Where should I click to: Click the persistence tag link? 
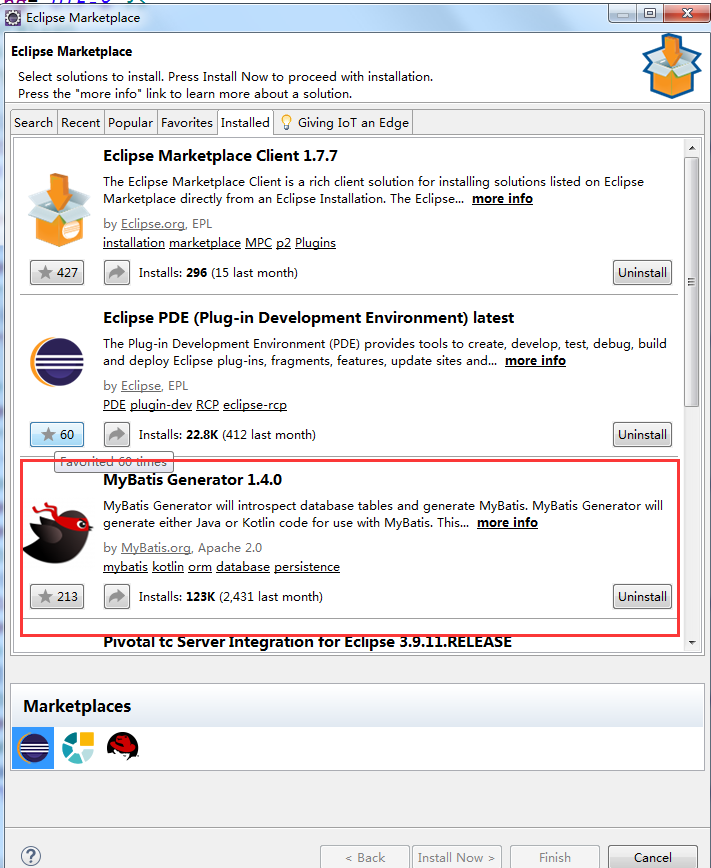point(307,567)
